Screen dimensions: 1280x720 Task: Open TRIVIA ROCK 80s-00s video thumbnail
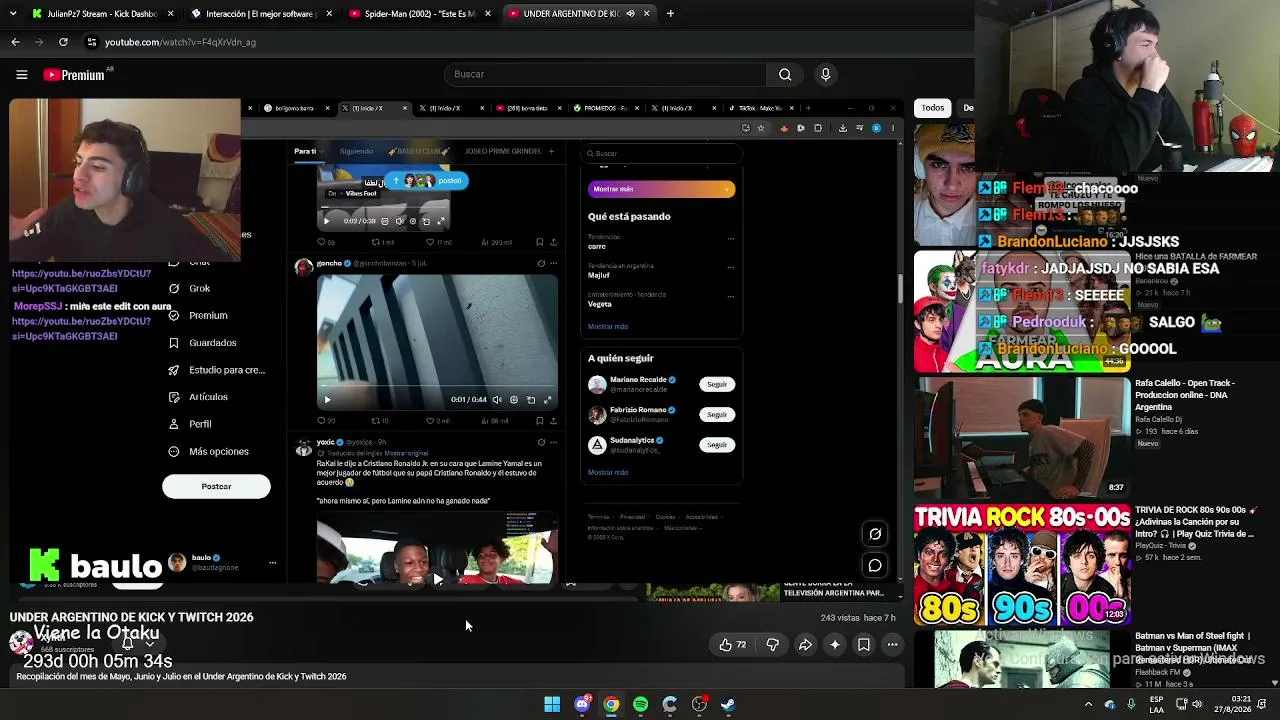click(x=1022, y=565)
